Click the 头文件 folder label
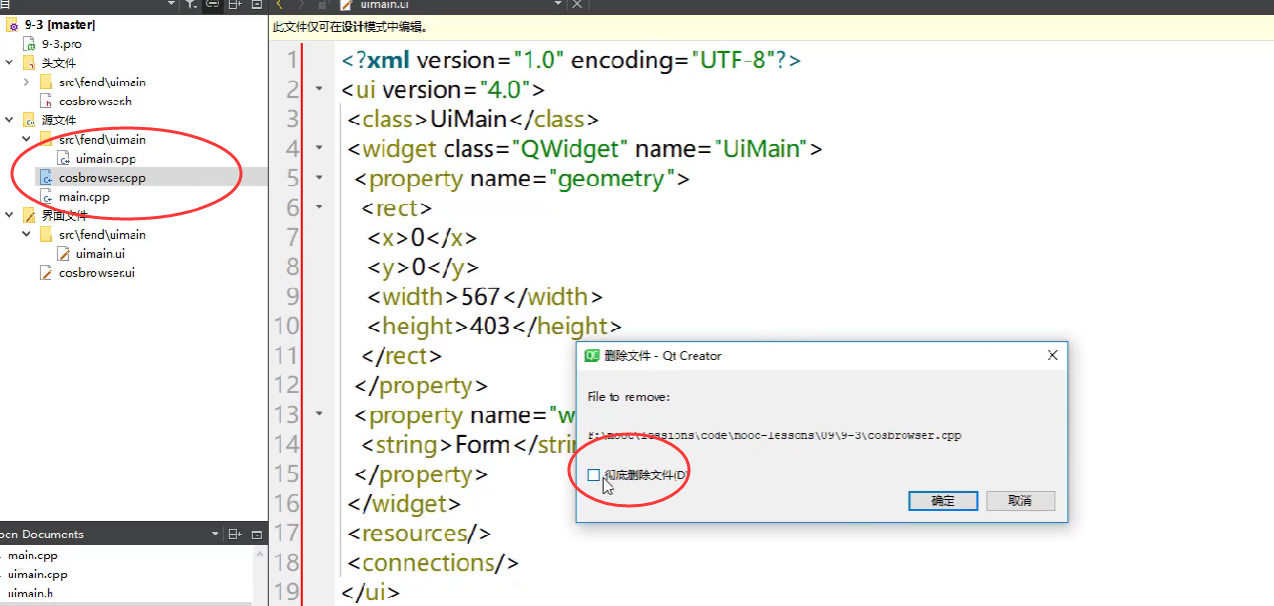Screen dimensions: 1274x606 click(x=58, y=63)
